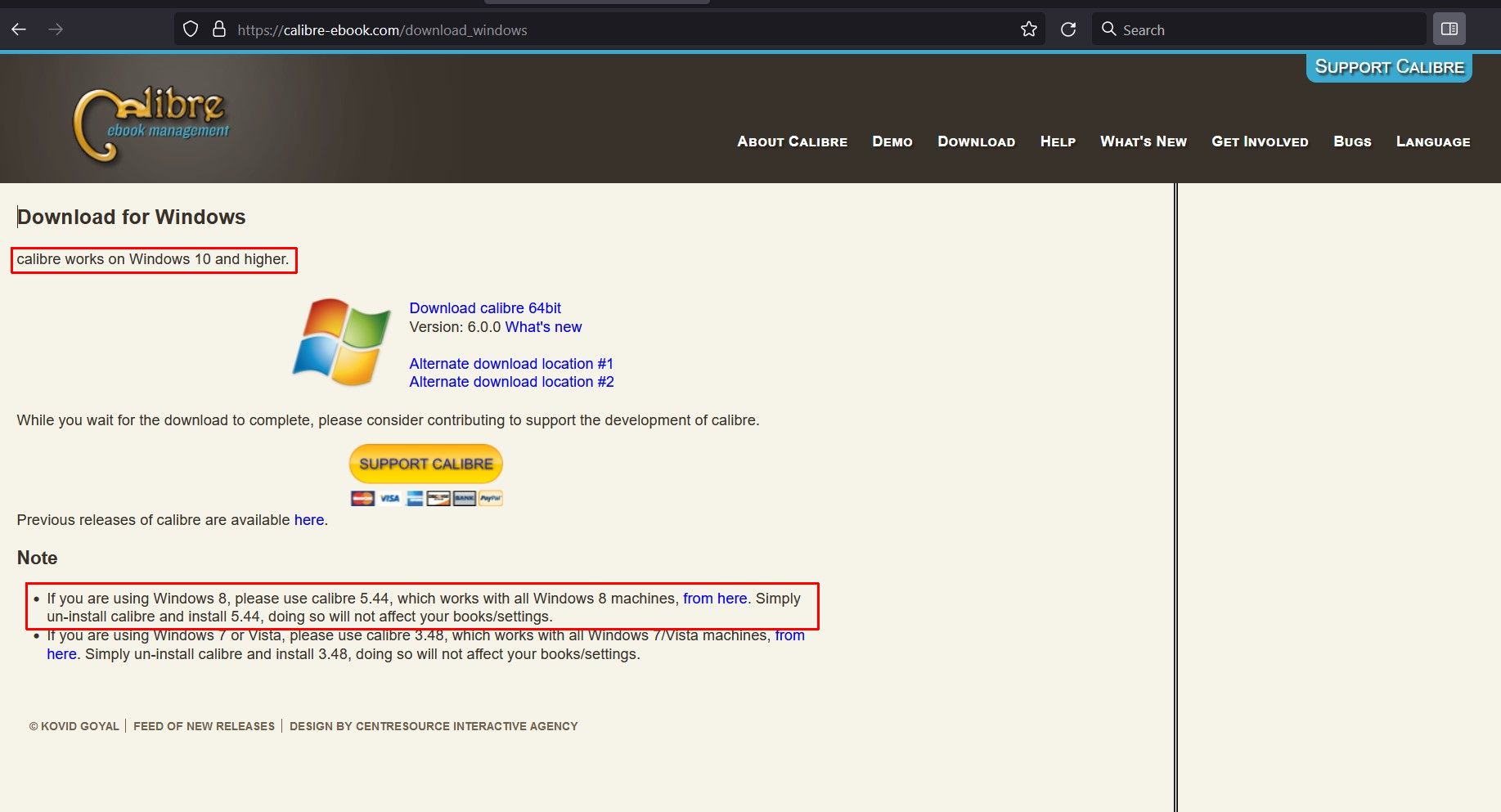This screenshot has height=812, width=1501.
Task: Bookmark this page with the star
Action: [x=1029, y=29]
